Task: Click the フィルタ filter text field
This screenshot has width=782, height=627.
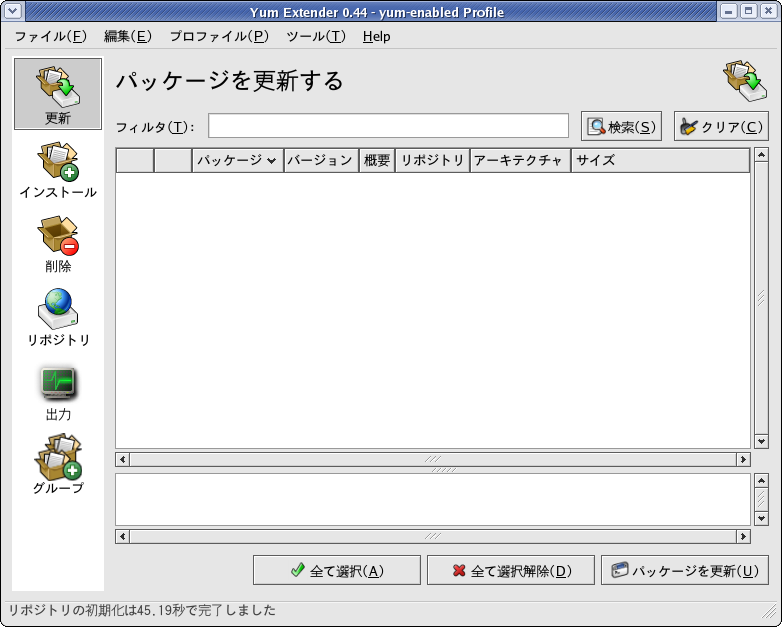Action: tap(388, 126)
